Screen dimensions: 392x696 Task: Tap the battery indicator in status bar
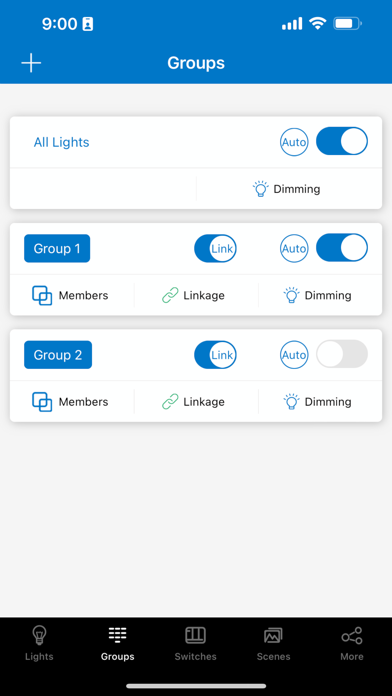348,23
